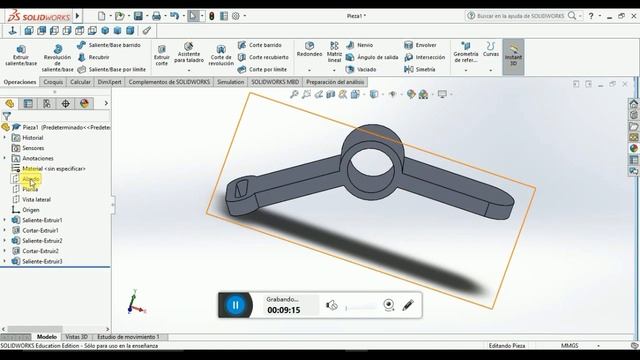Click the Rebuild traffic light icon
This screenshot has width=640, height=360.
click(x=211, y=16)
